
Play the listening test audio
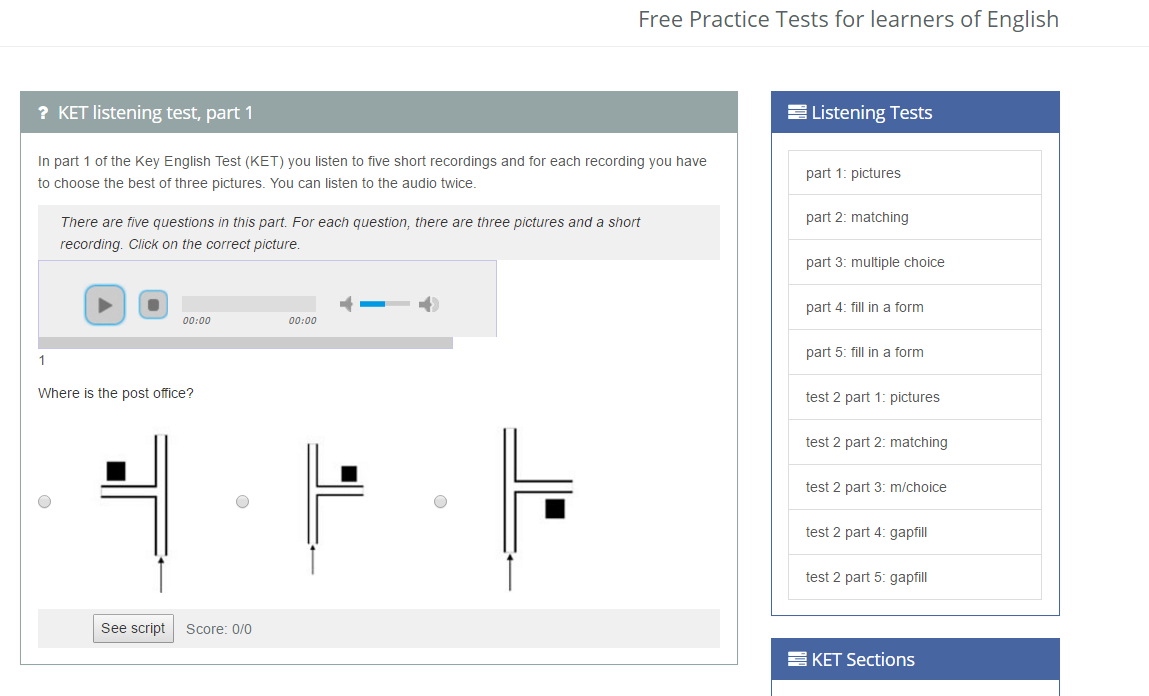[105, 305]
